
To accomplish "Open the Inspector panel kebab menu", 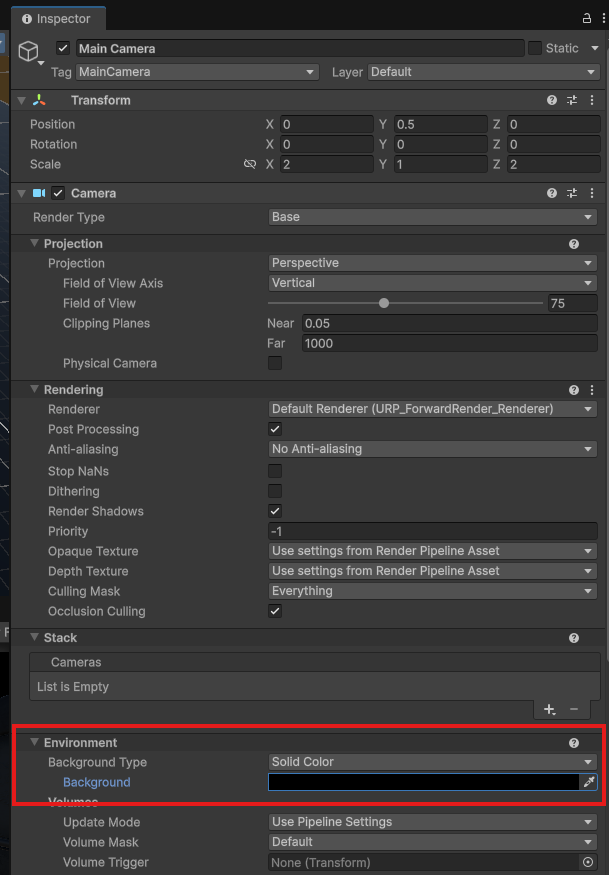I will coord(602,19).
